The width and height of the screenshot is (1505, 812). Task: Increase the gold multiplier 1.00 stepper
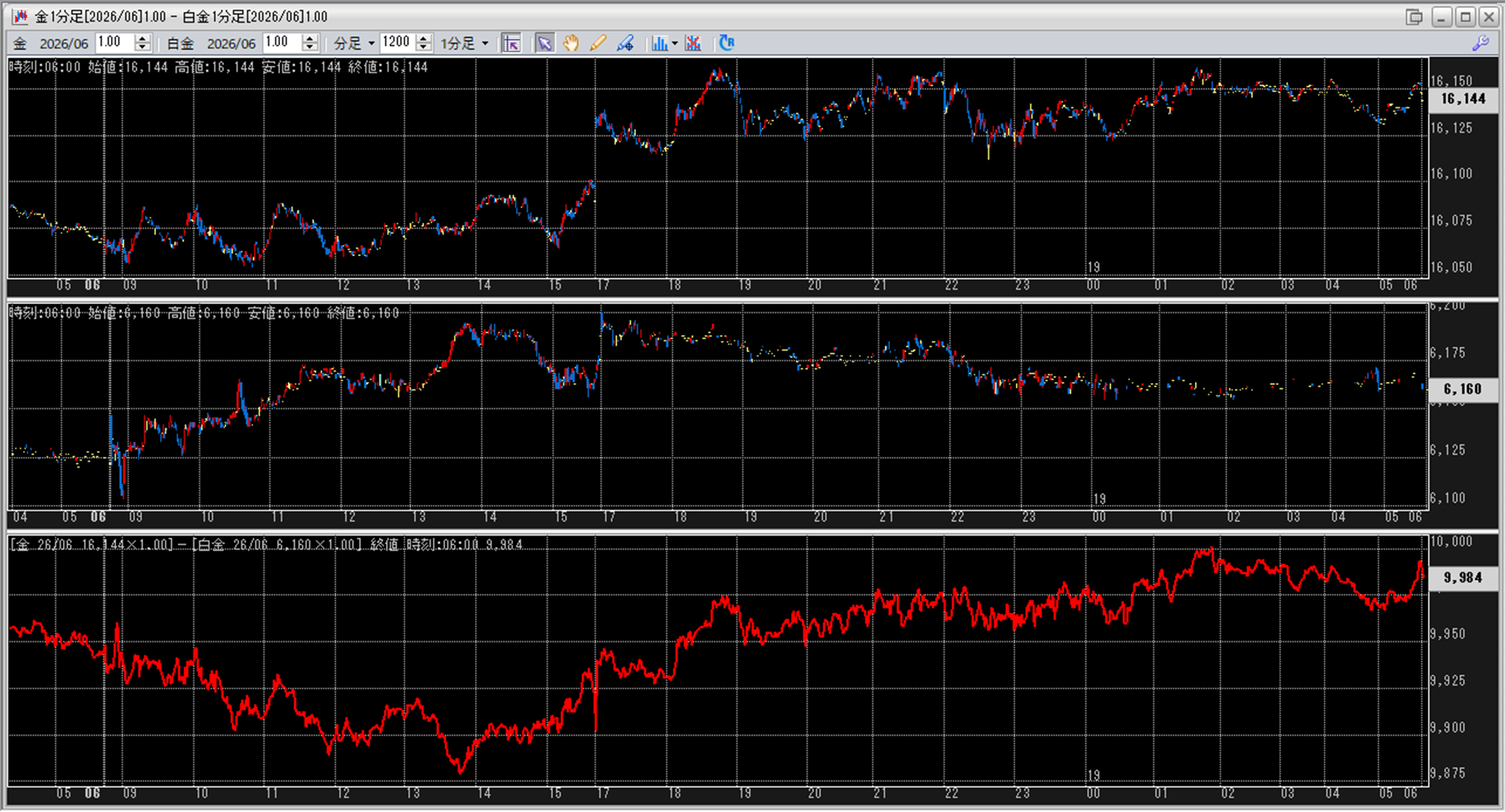click(x=143, y=39)
